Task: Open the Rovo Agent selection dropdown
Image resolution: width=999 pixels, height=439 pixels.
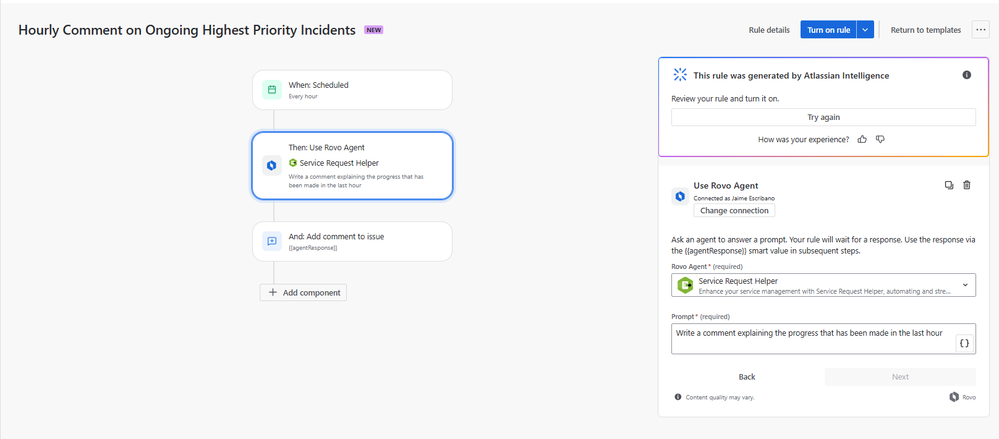Action: (823, 285)
